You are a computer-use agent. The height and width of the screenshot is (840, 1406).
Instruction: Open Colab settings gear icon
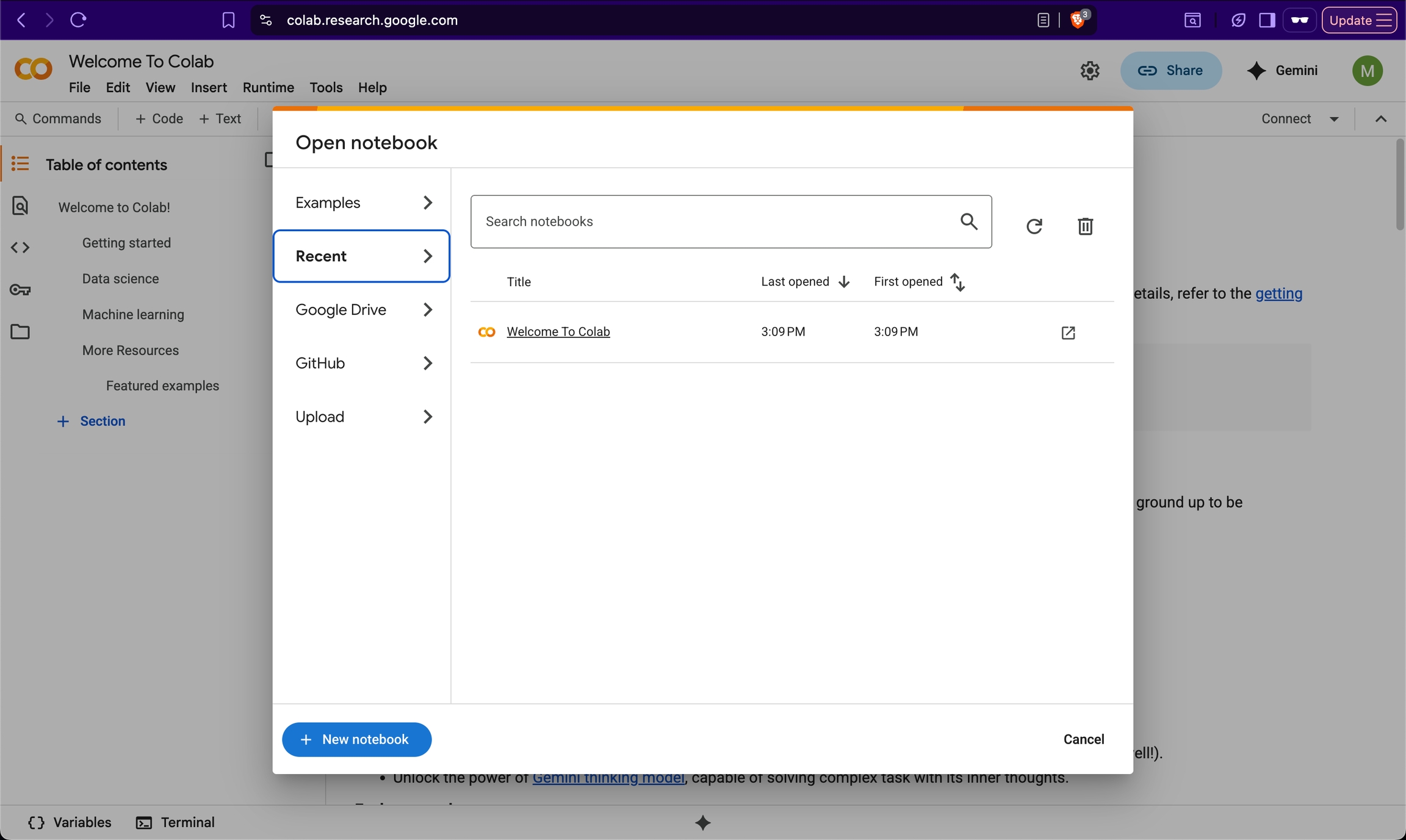pyautogui.click(x=1090, y=71)
